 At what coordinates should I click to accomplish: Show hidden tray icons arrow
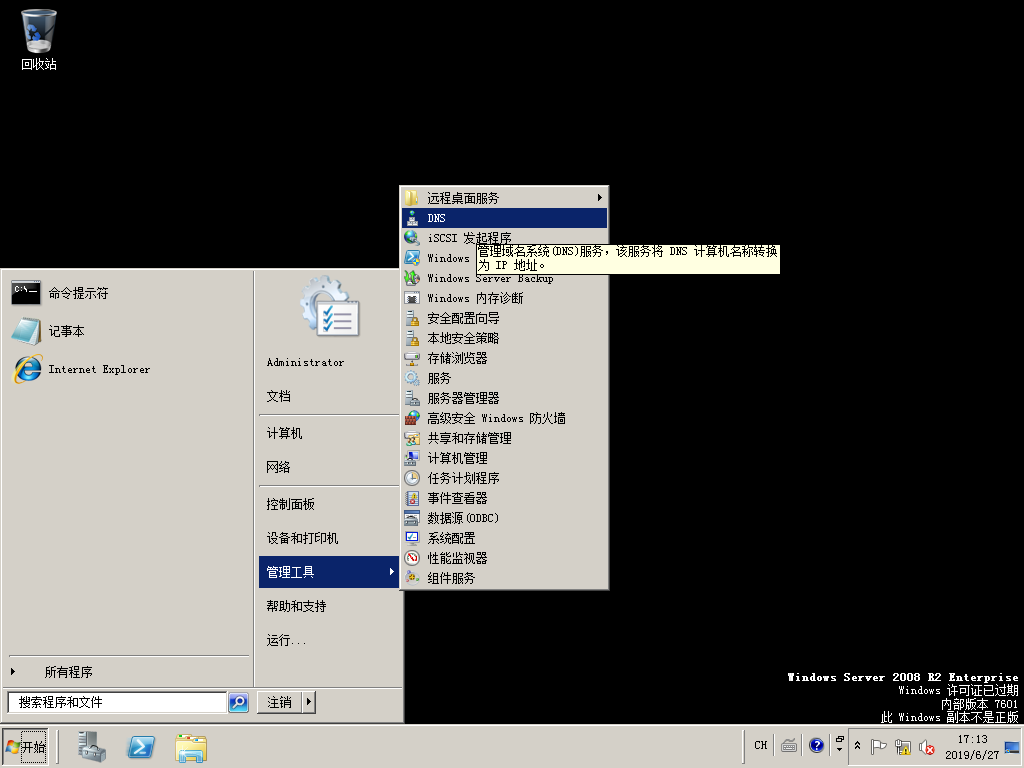point(857,746)
